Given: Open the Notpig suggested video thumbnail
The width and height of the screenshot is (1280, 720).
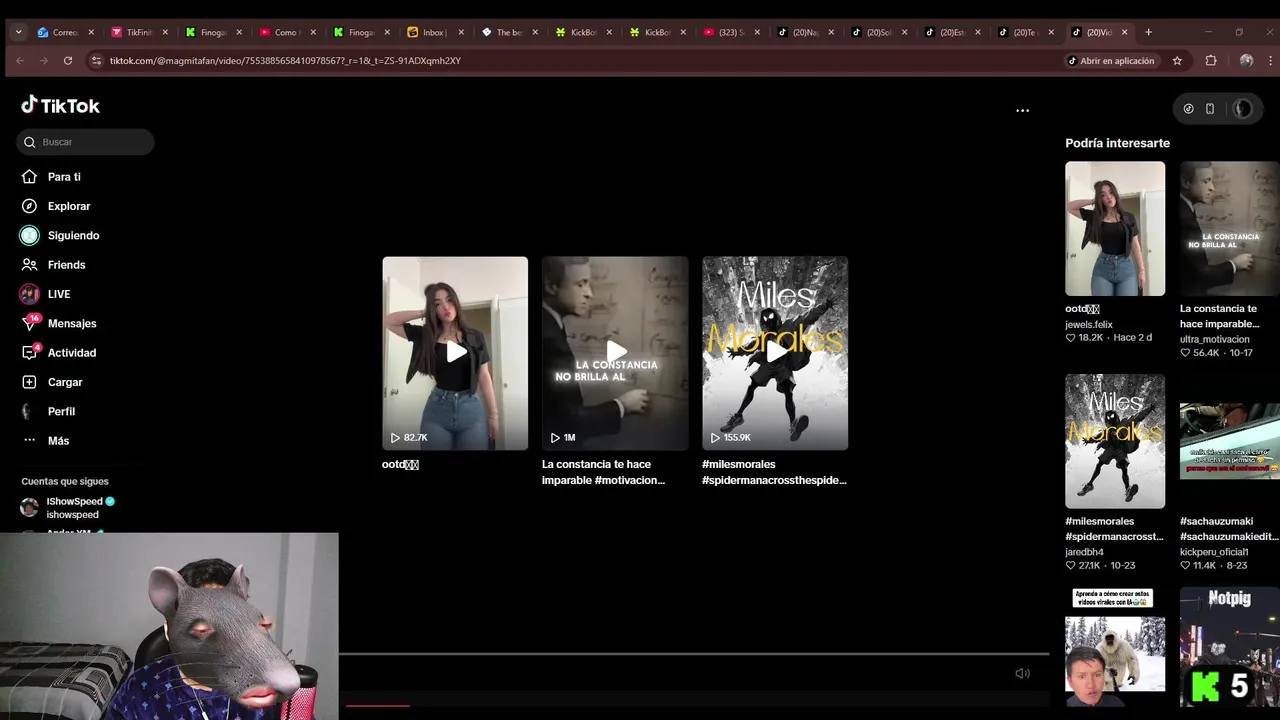Looking at the screenshot, I should pos(1230,647).
